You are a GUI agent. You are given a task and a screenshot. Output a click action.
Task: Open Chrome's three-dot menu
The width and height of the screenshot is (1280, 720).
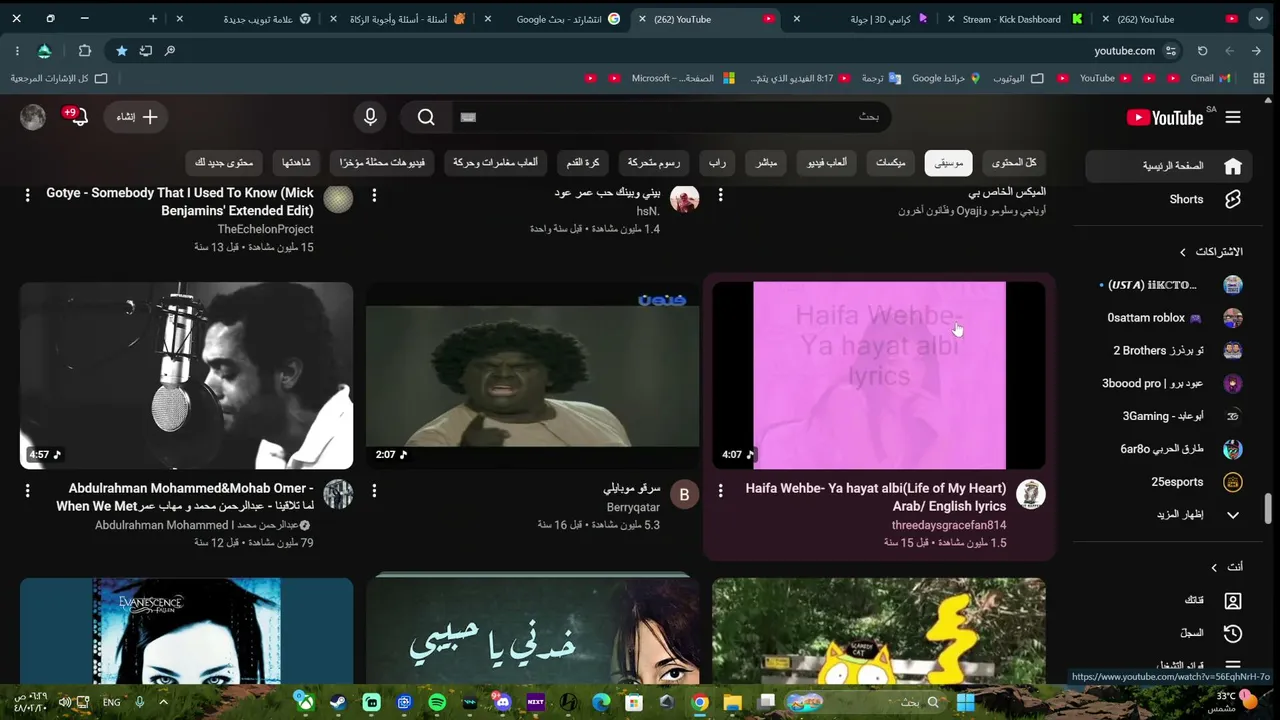pyautogui.click(x=17, y=51)
